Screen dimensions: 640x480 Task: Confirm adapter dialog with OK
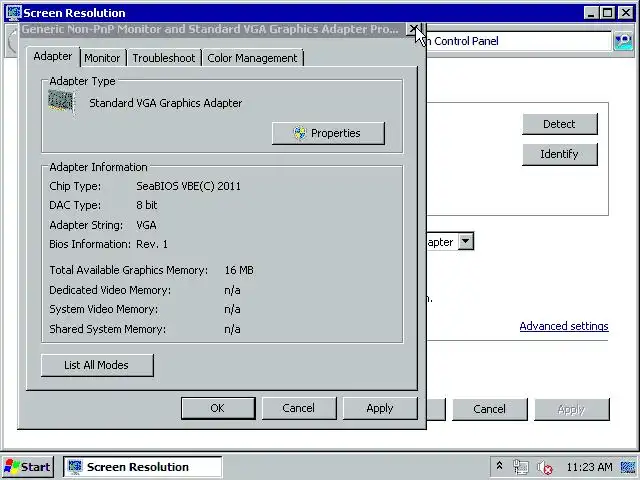click(218, 408)
